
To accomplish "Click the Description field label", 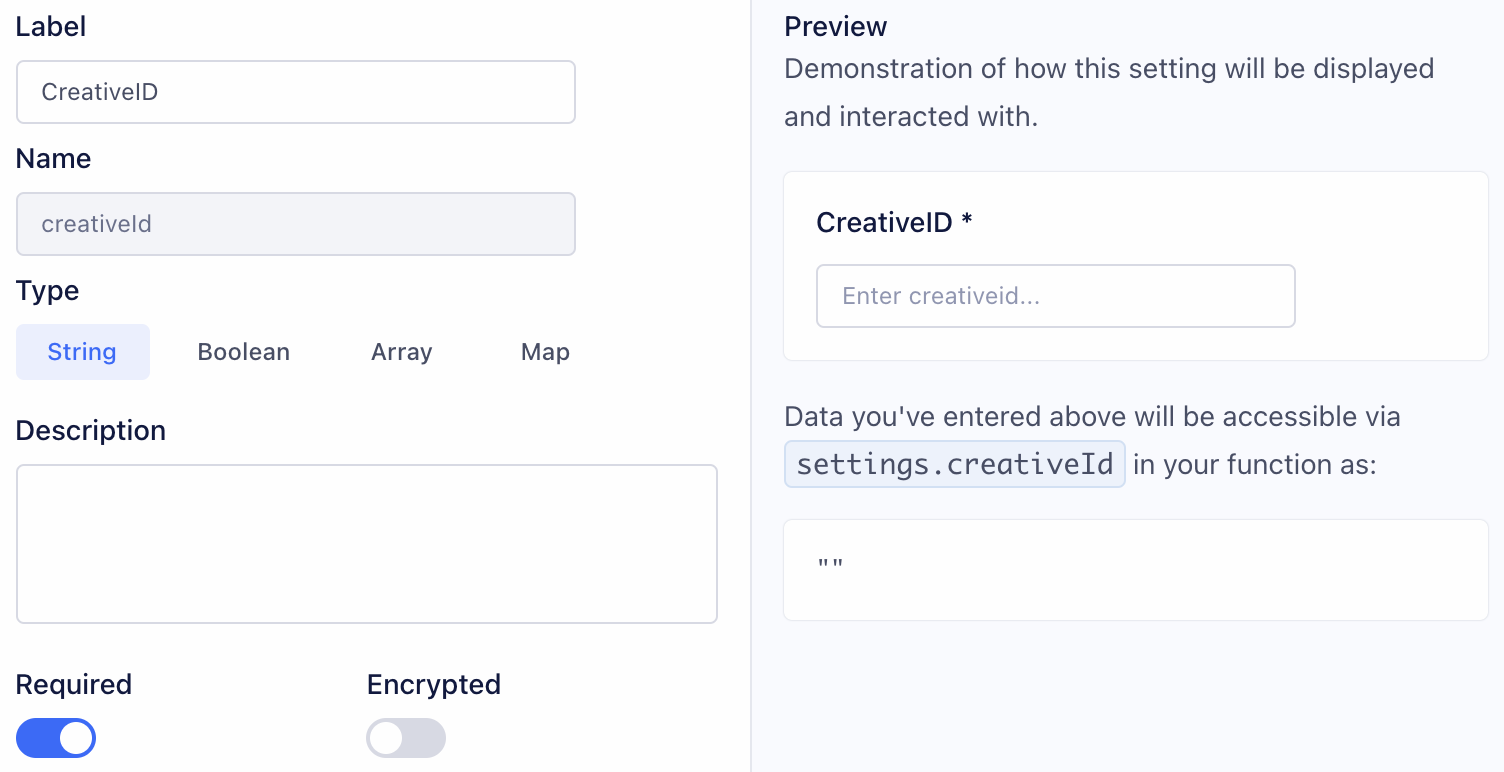I will (x=91, y=431).
